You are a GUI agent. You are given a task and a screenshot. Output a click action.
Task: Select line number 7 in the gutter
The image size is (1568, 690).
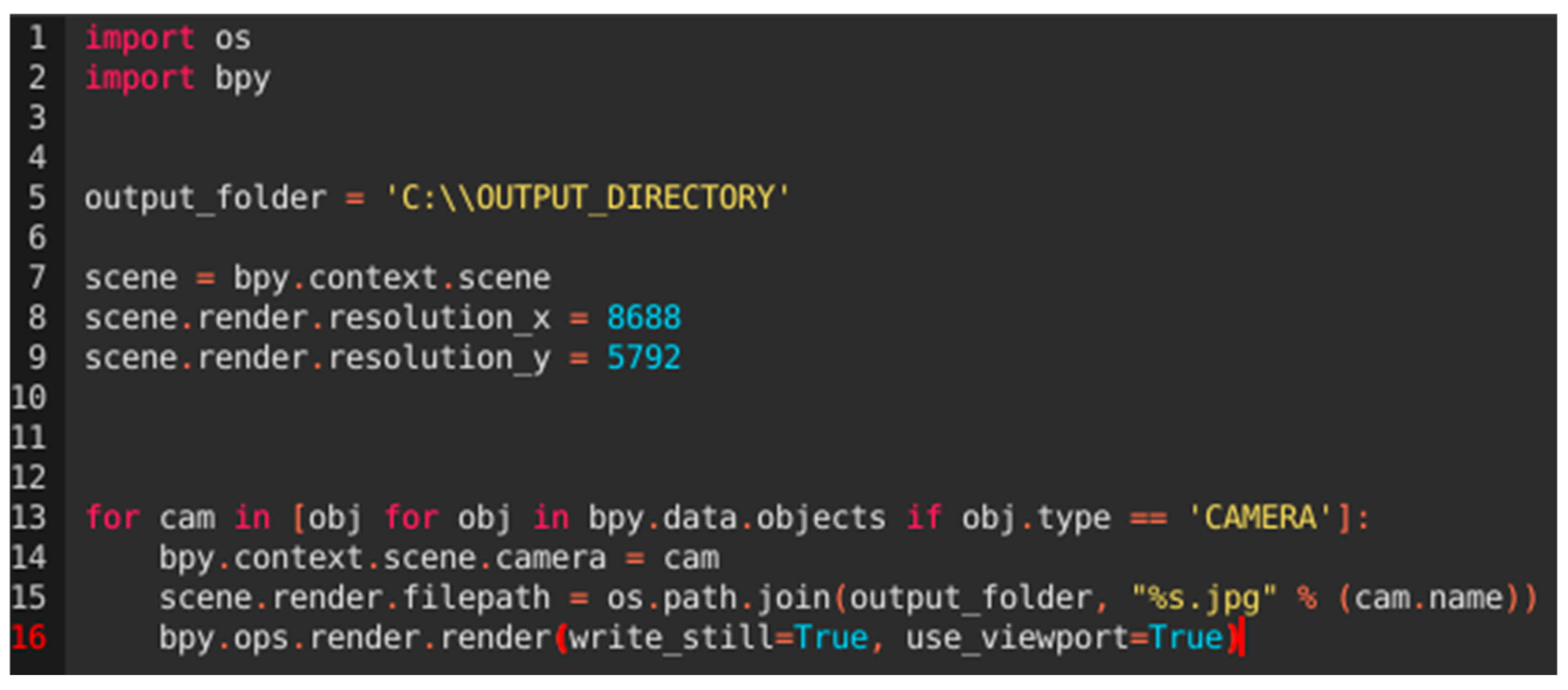[37, 277]
